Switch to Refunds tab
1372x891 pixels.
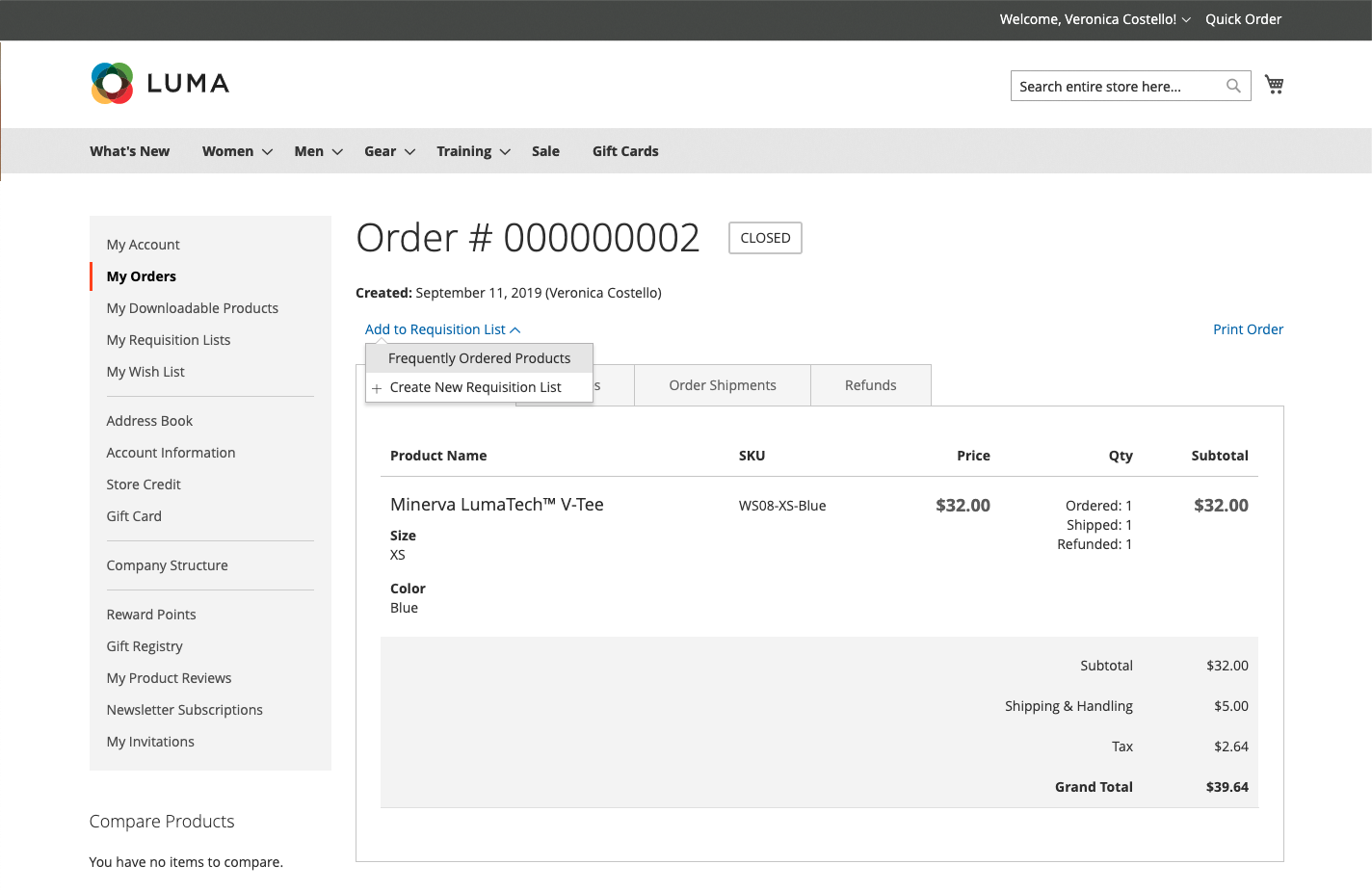(x=871, y=385)
